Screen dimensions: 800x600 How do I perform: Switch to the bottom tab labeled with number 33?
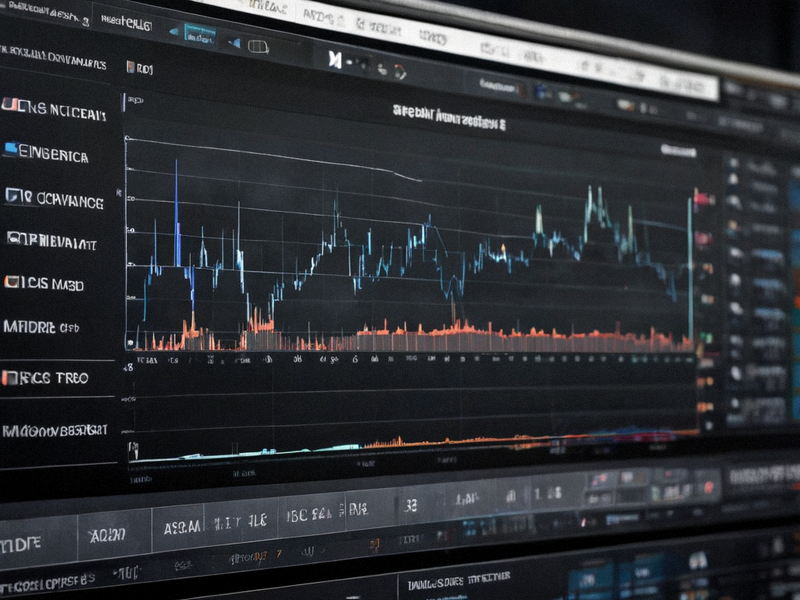(x=410, y=505)
